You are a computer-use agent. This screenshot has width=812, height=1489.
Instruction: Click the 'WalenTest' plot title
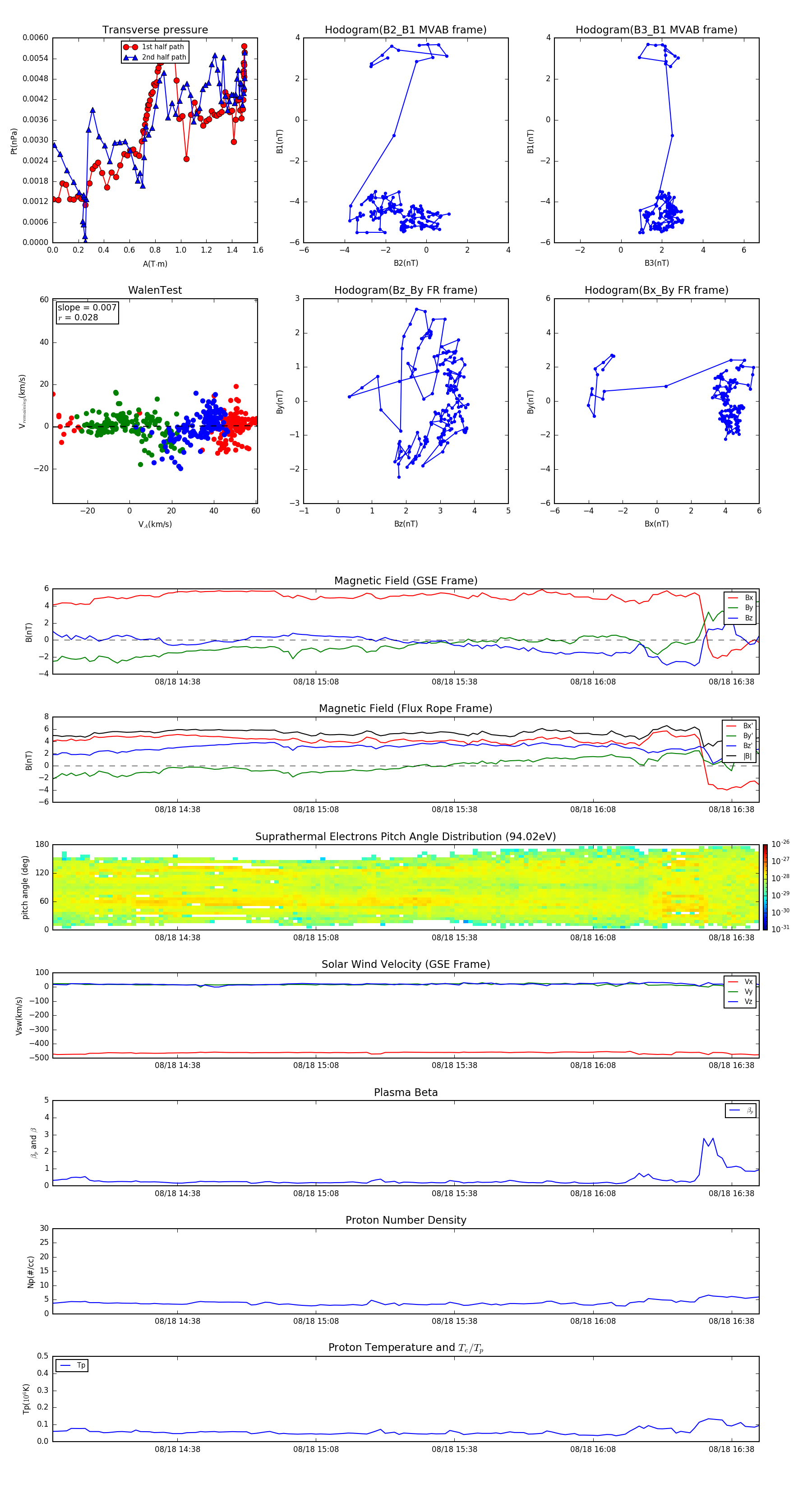155,290
